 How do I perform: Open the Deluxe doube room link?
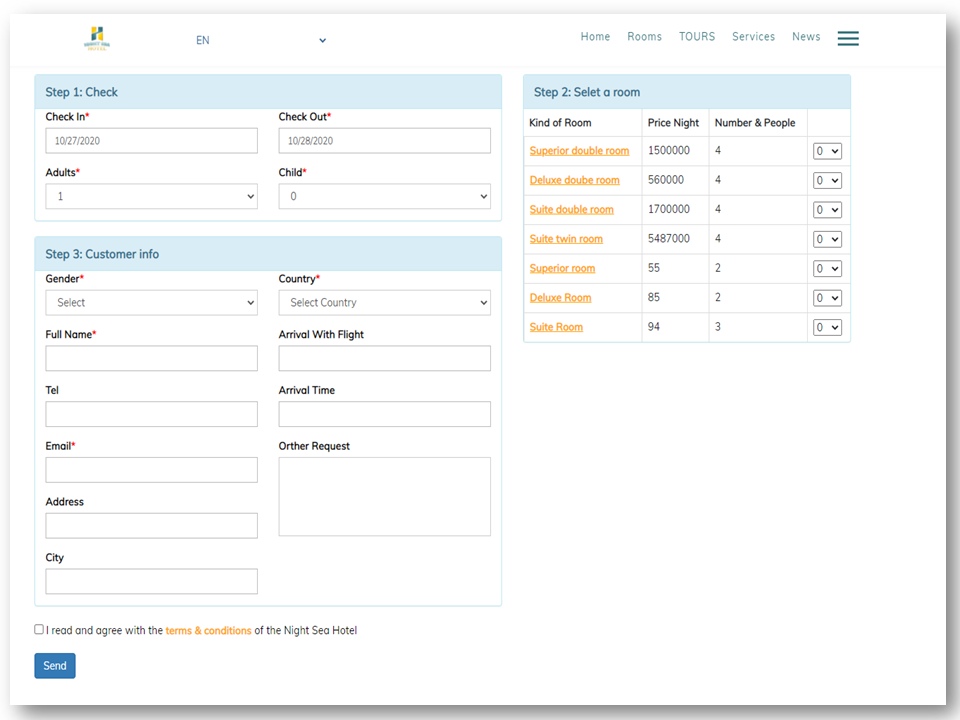574,181
